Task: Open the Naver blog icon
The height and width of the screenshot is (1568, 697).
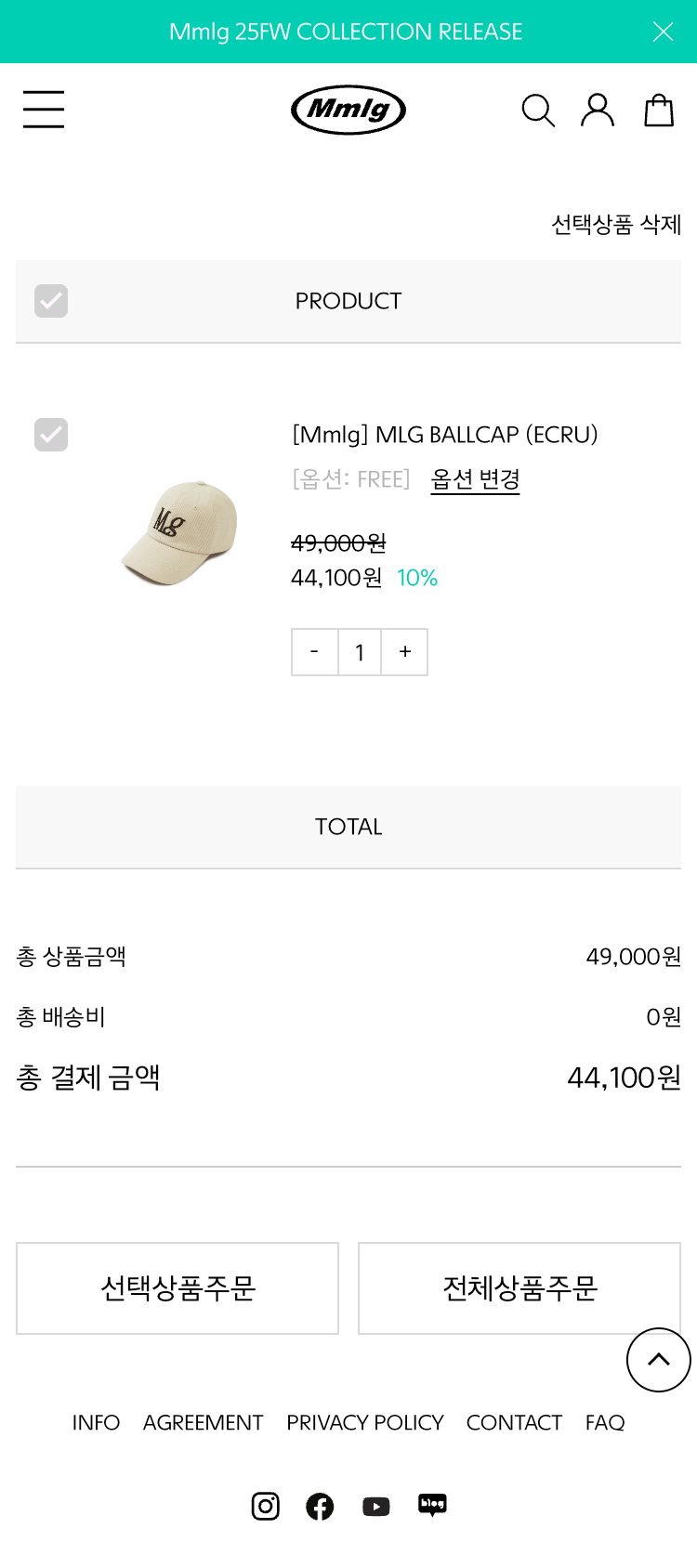Action: click(432, 1505)
